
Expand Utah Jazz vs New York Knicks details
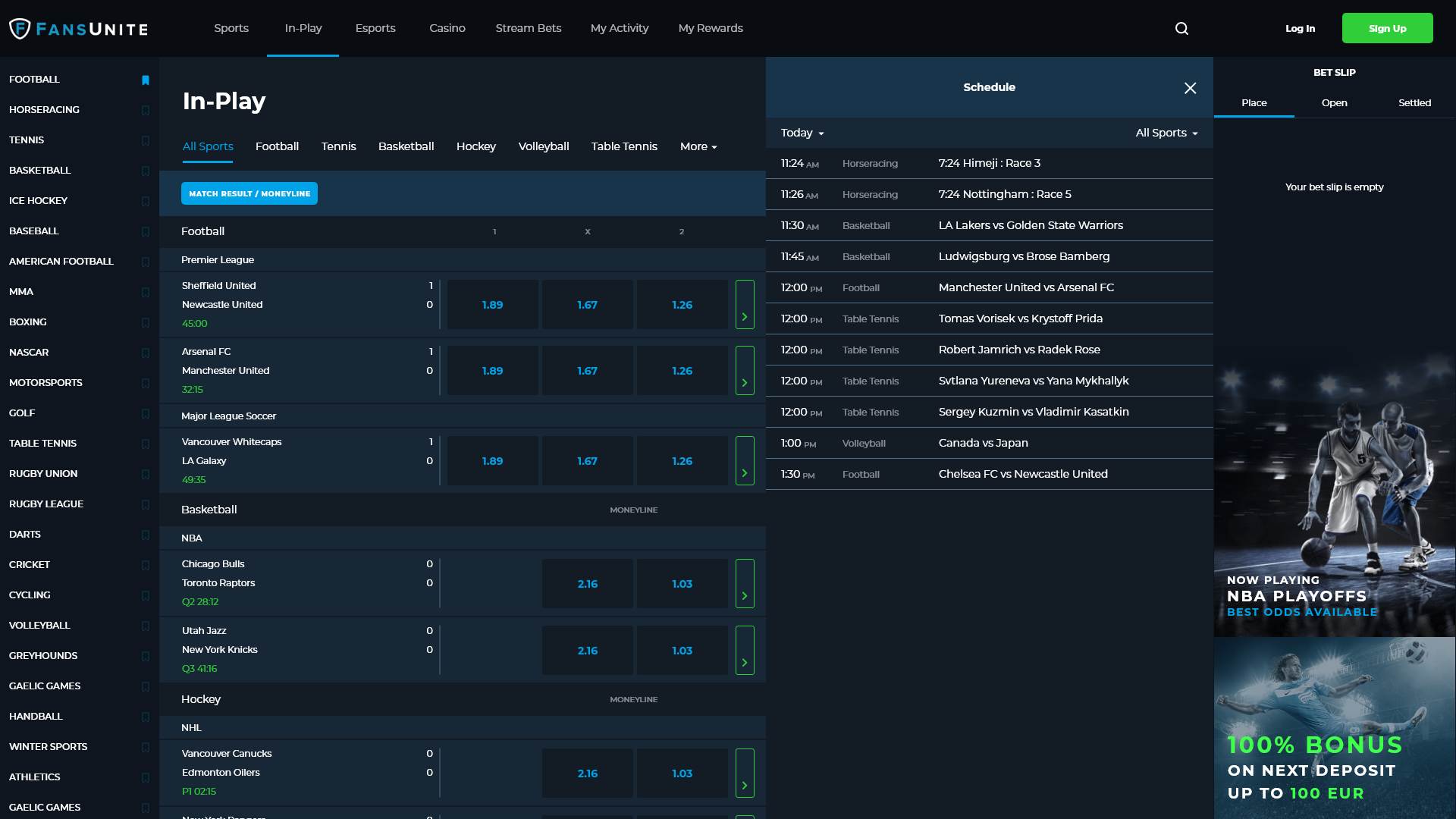pos(744,650)
